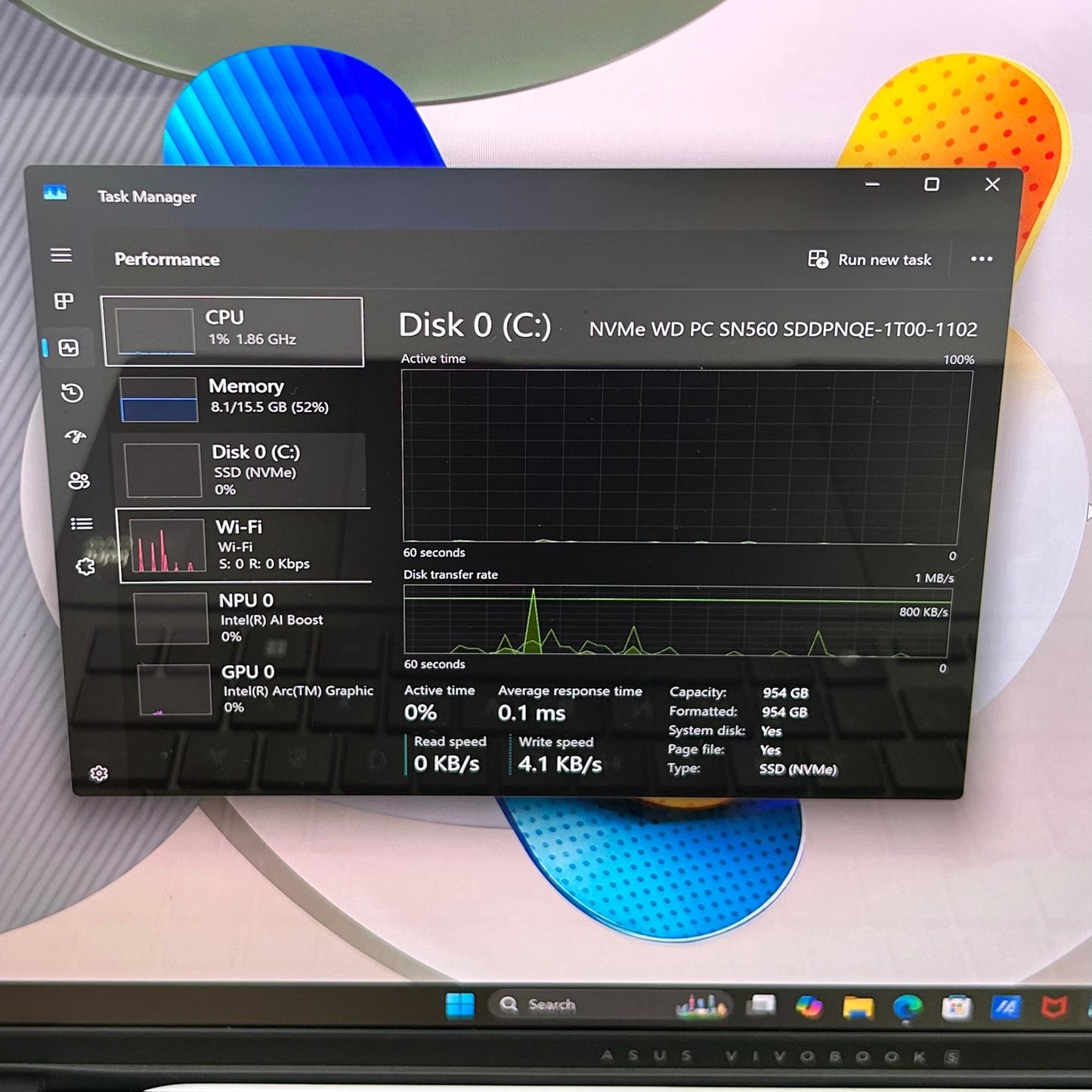Screen dimensions: 1092x1092
Task: Select the GPU 0 entry
Action: (x=255, y=688)
